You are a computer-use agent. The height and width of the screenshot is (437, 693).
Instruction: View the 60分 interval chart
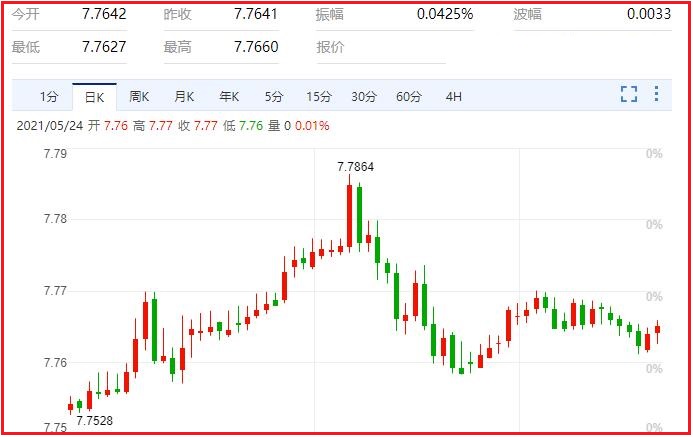click(x=409, y=96)
